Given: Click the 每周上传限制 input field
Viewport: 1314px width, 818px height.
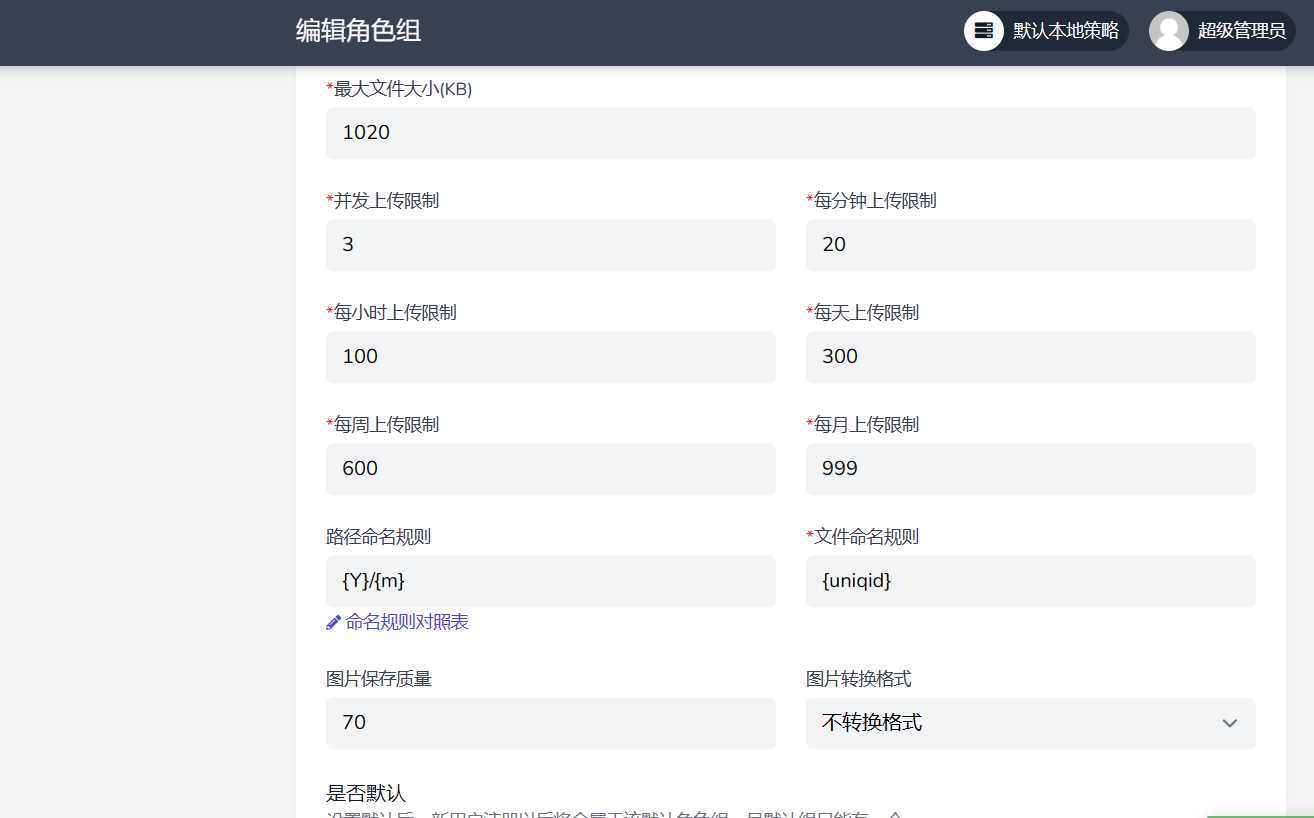Looking at the screenshot, I should click(550, 469).
